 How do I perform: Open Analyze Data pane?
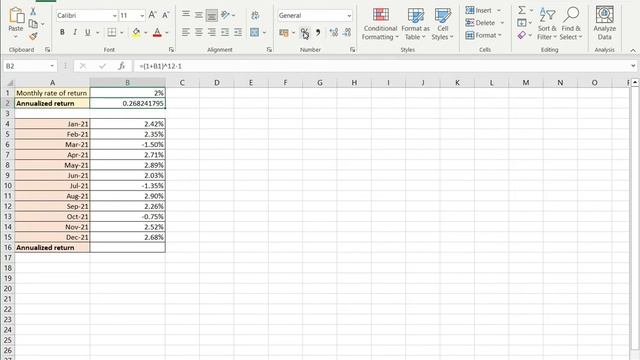[604, 23]
